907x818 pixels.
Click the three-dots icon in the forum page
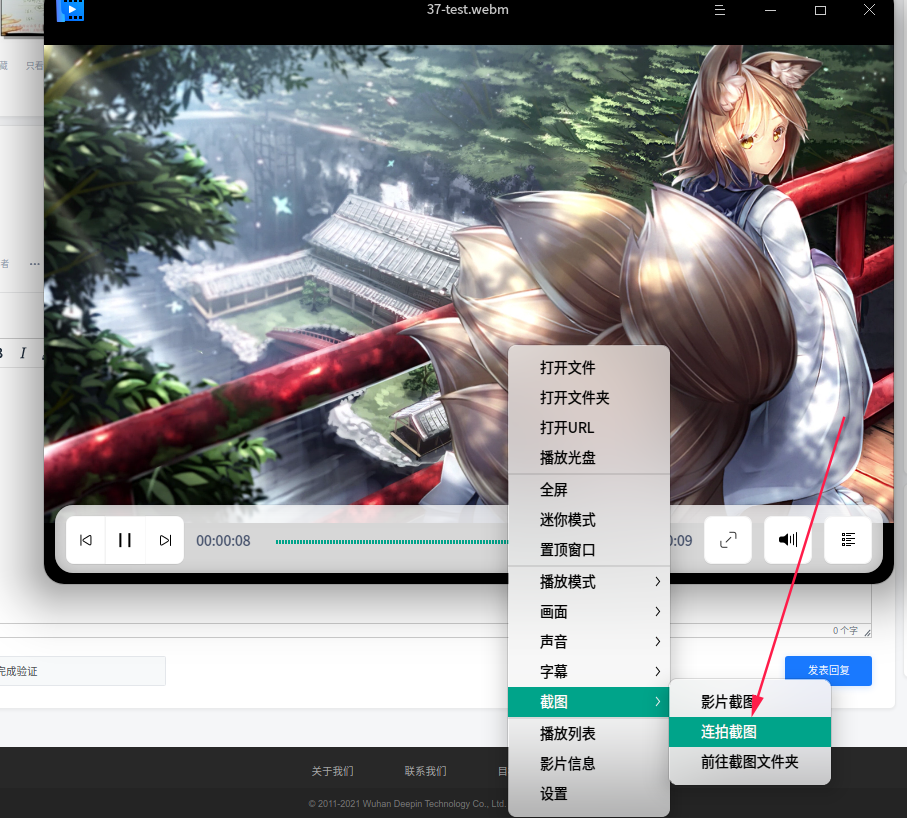(x=35, y=264)
